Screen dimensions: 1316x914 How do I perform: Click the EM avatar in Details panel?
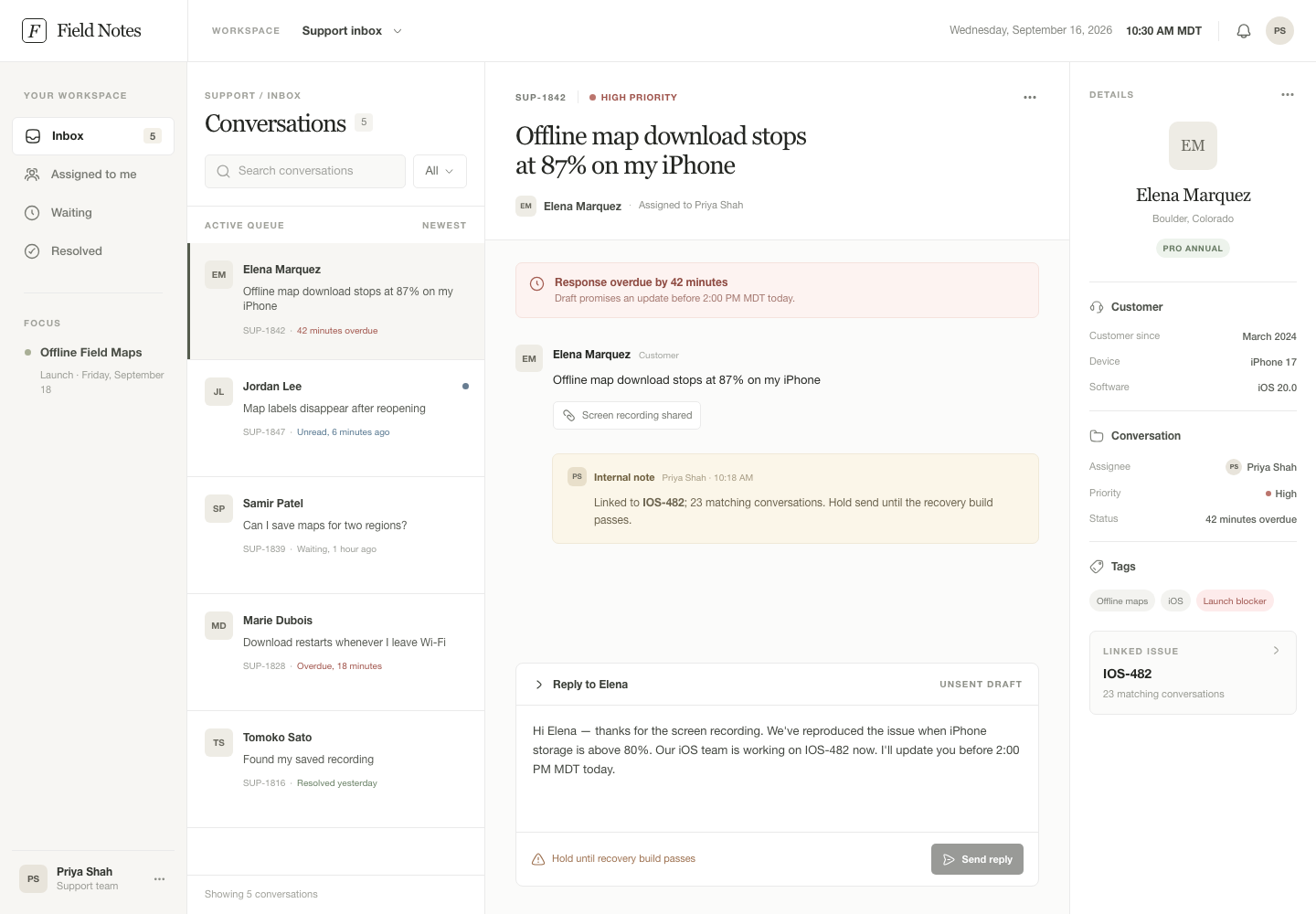pos(1193,145)
